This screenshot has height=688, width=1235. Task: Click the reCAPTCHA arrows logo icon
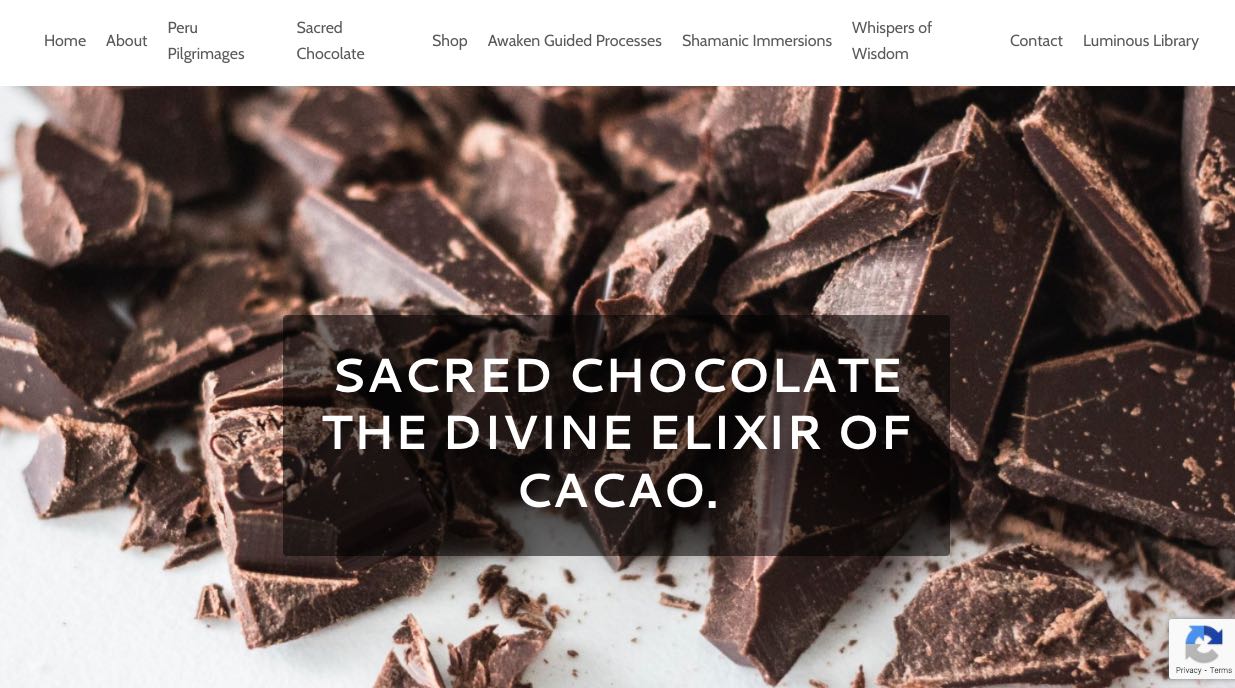tap(1203, 645)
